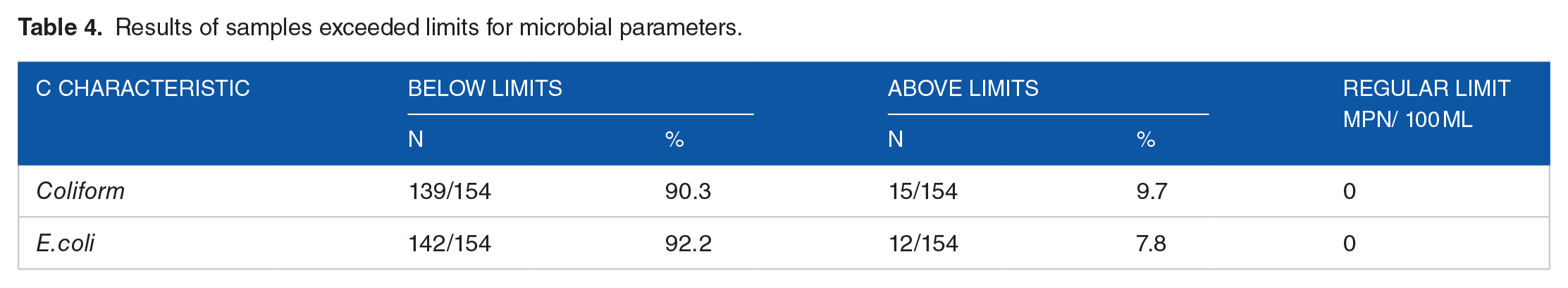Click the 92.2 percentage cell
The height and width of the screenshot is (288, 1568).
coord(689,244)
